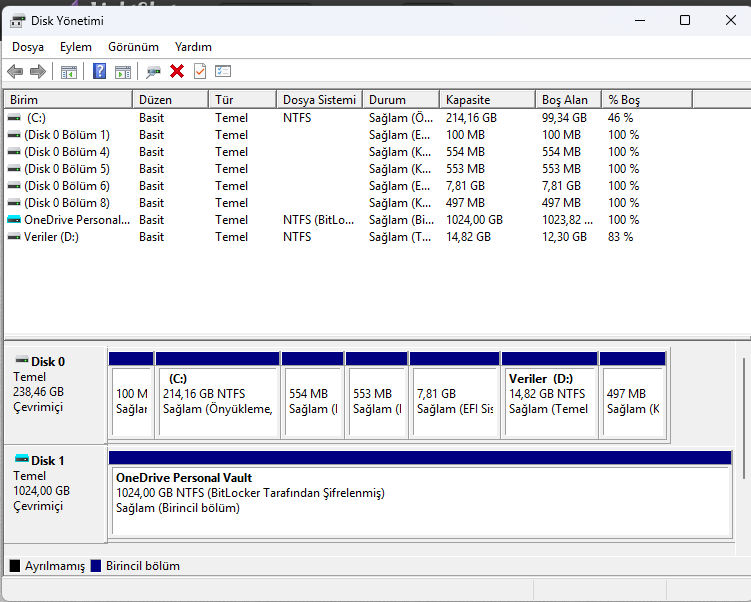Select the OneDrive Personal Vault partition block
The width and height of the screenshot is (751, 602).
click(x=420, y=494)
